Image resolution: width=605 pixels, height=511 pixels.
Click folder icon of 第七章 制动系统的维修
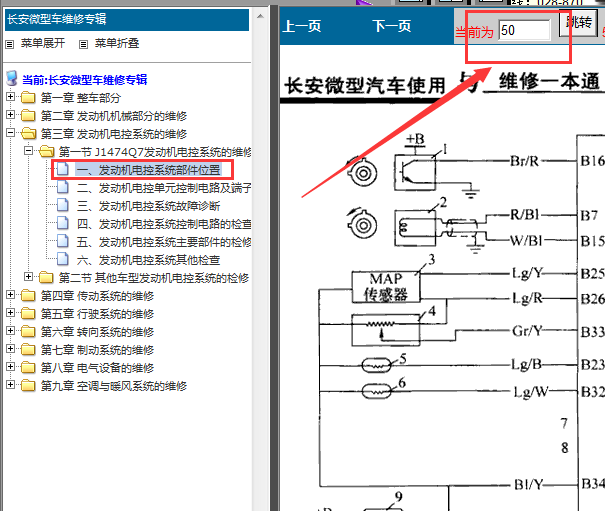point(28,349)
